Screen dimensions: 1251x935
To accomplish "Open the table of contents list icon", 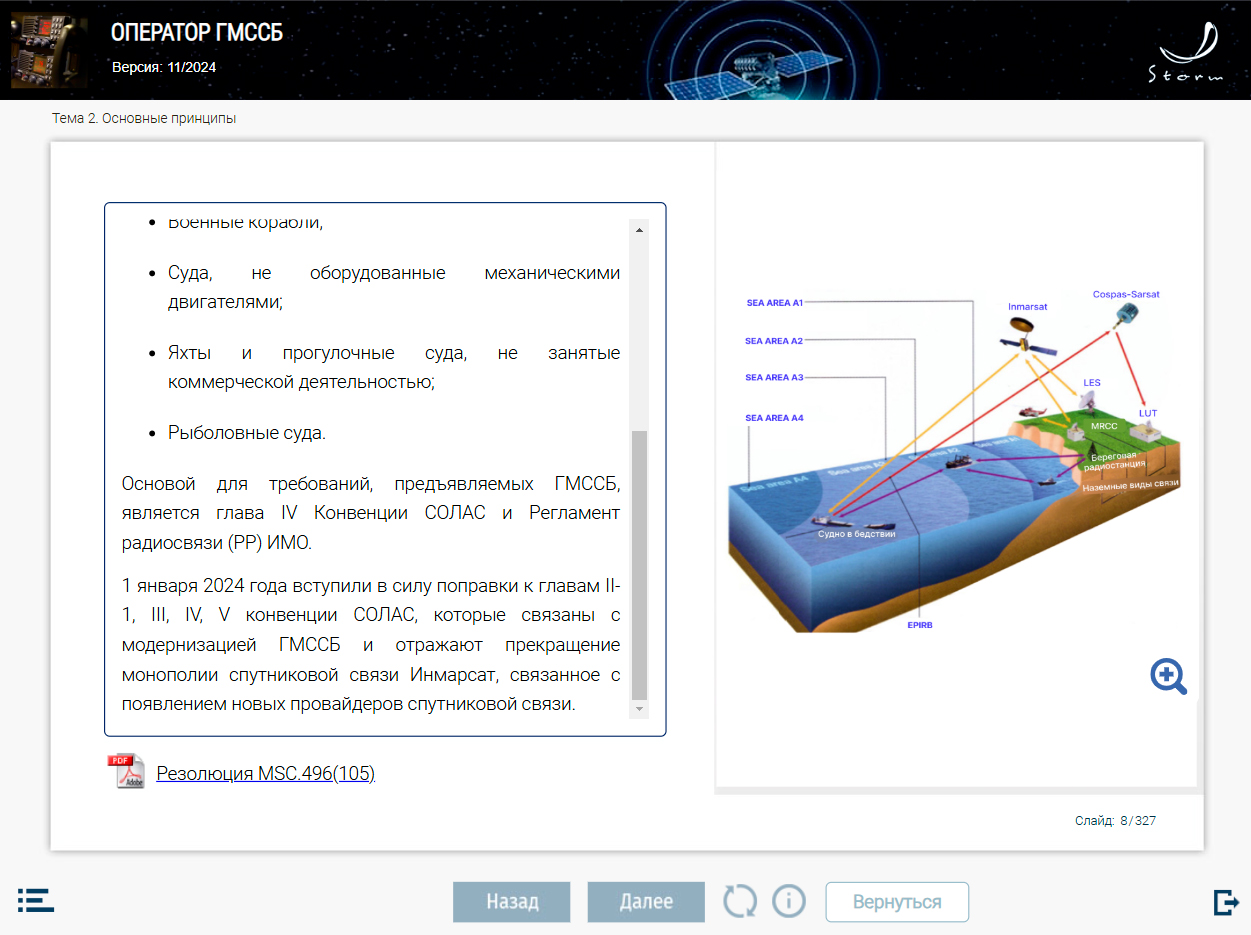I will point(36,900).
